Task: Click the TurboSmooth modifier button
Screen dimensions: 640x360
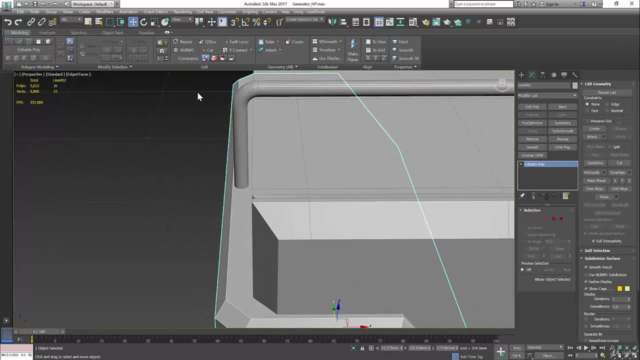Action: click(562, 131)
